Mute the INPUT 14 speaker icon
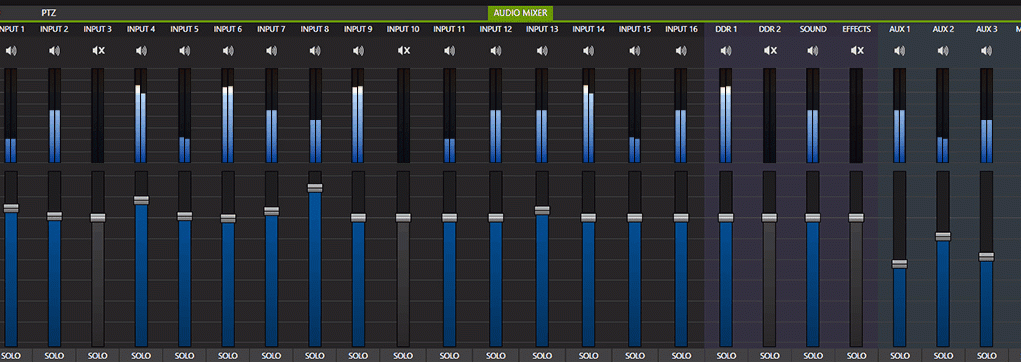The width and height of the screenshot is (1021, 362). (589, 50)
